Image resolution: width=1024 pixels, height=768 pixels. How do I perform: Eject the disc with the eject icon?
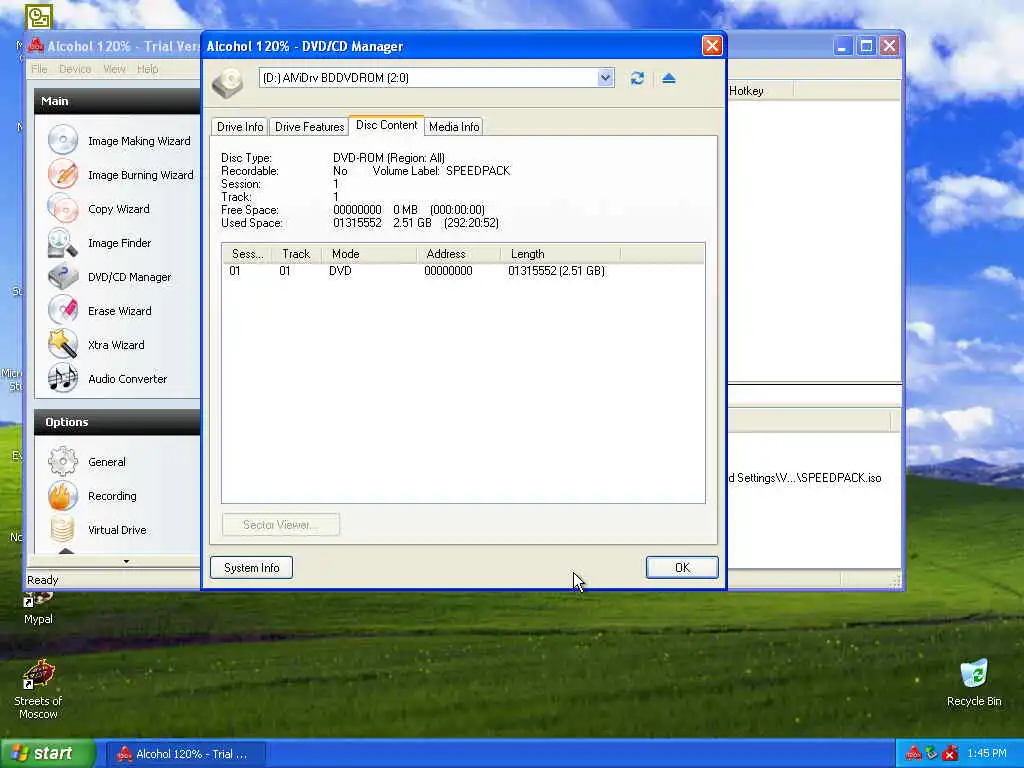click(668, 78)
